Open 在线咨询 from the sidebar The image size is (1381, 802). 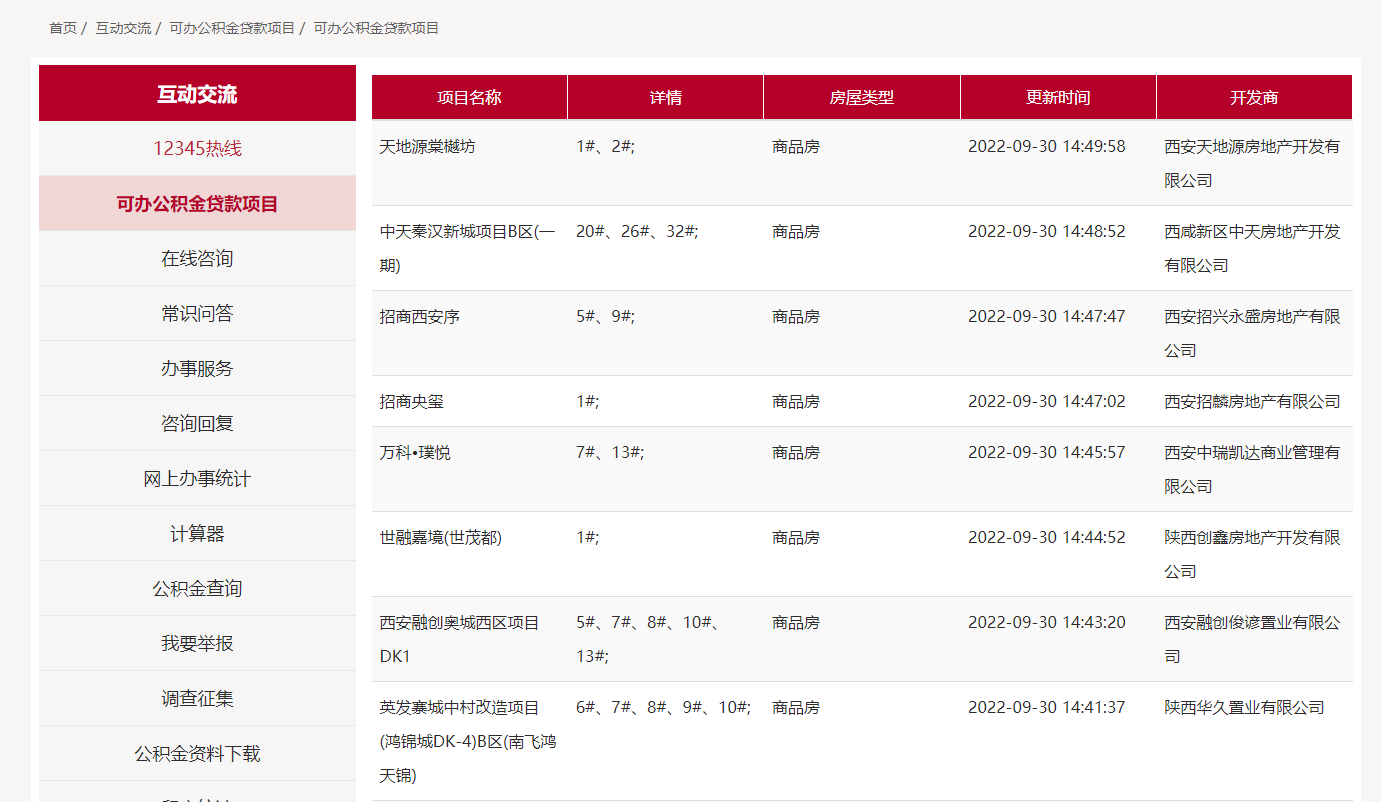[x=197, y=259]
